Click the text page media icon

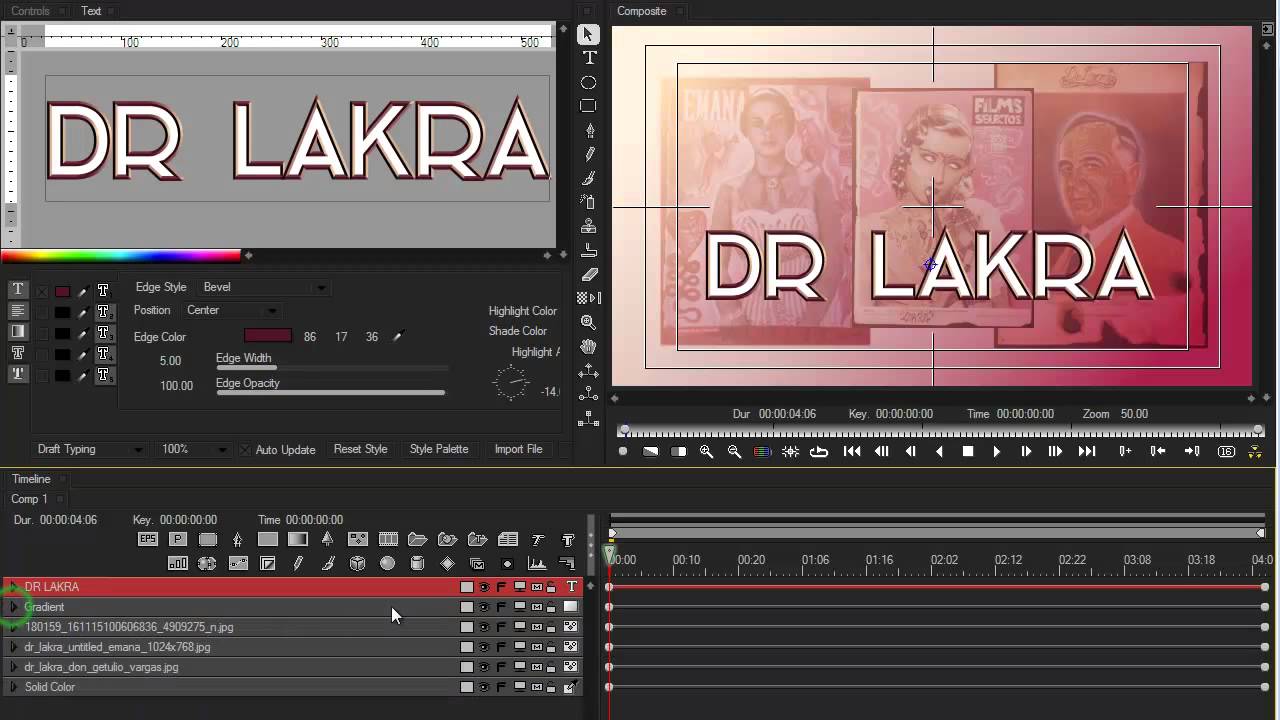click(508, 539)
